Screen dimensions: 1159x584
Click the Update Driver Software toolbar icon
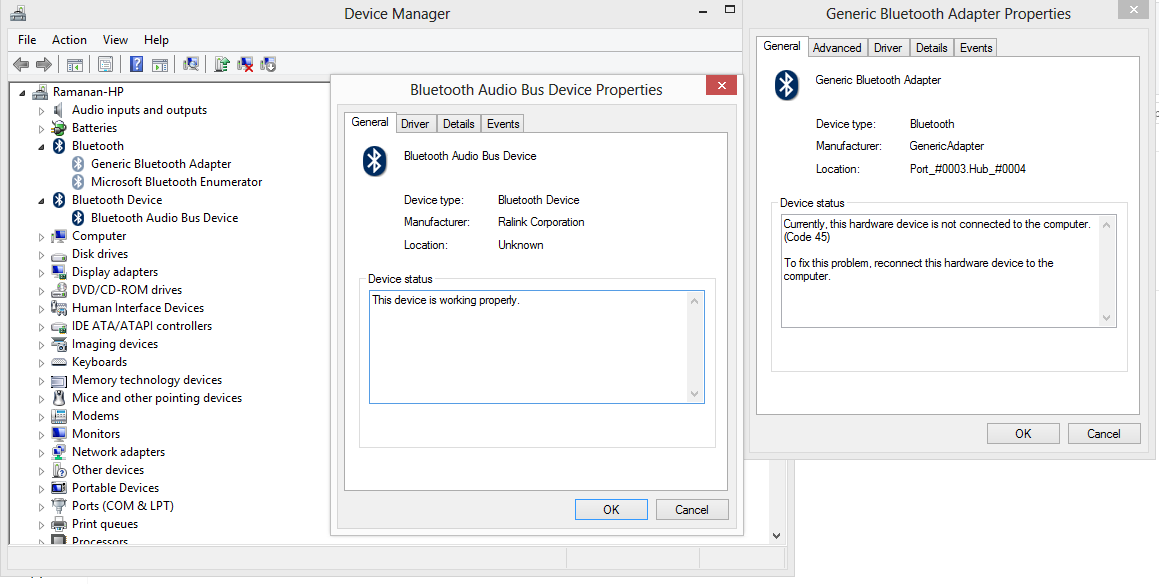(x=222, y=64)
